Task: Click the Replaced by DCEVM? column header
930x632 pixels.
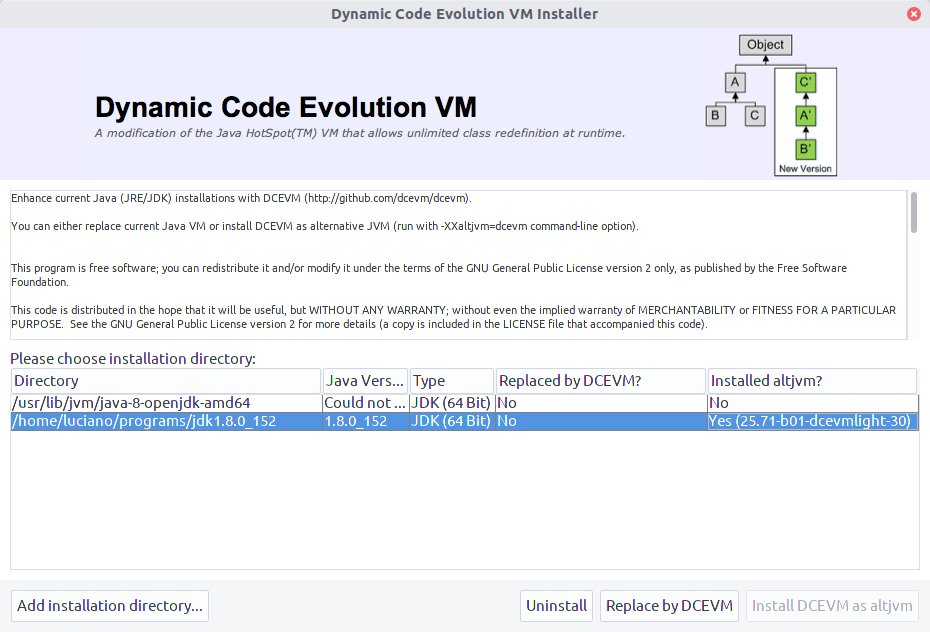Action: [600, 381]
